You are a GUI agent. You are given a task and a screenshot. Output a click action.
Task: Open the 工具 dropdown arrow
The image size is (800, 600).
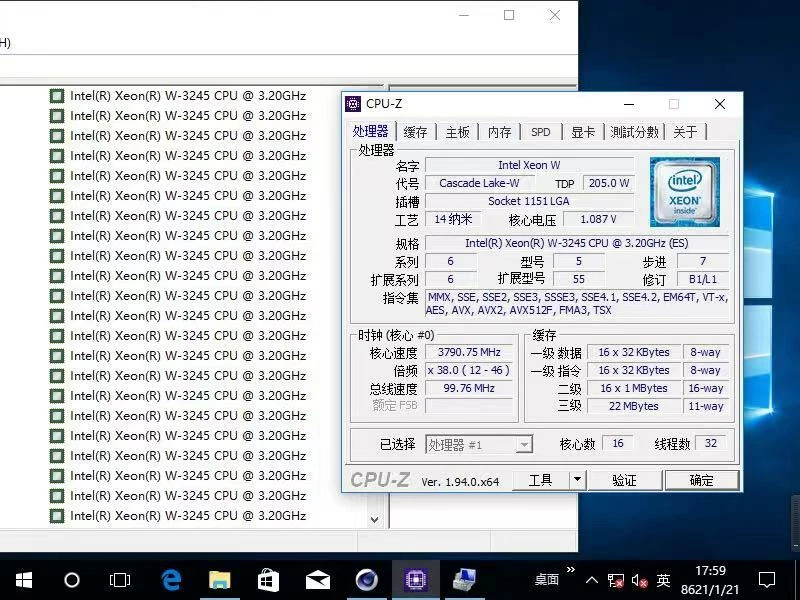[577, 480]
